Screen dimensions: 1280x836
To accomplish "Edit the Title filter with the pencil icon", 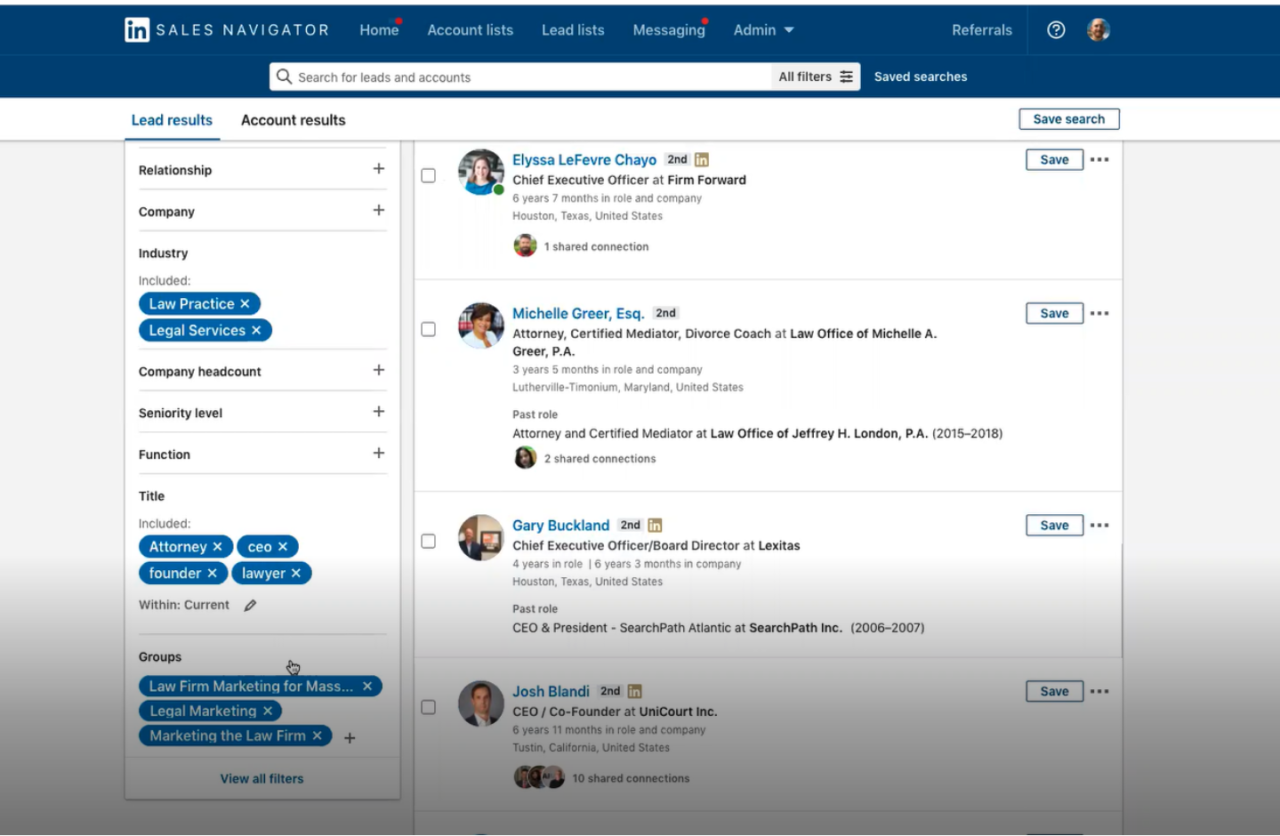I will [x=249, y=605].
